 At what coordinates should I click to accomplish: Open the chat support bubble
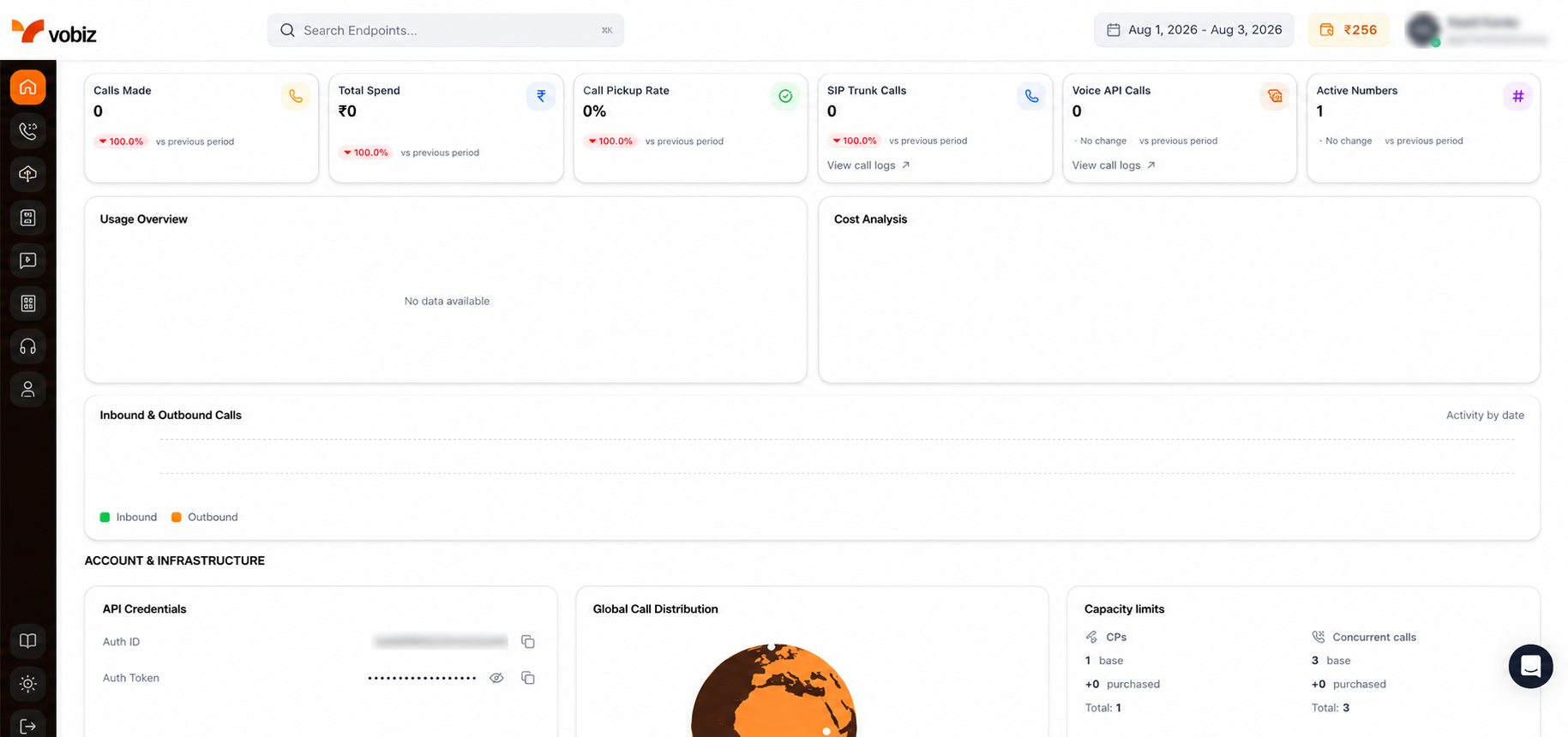(1531, 666)
